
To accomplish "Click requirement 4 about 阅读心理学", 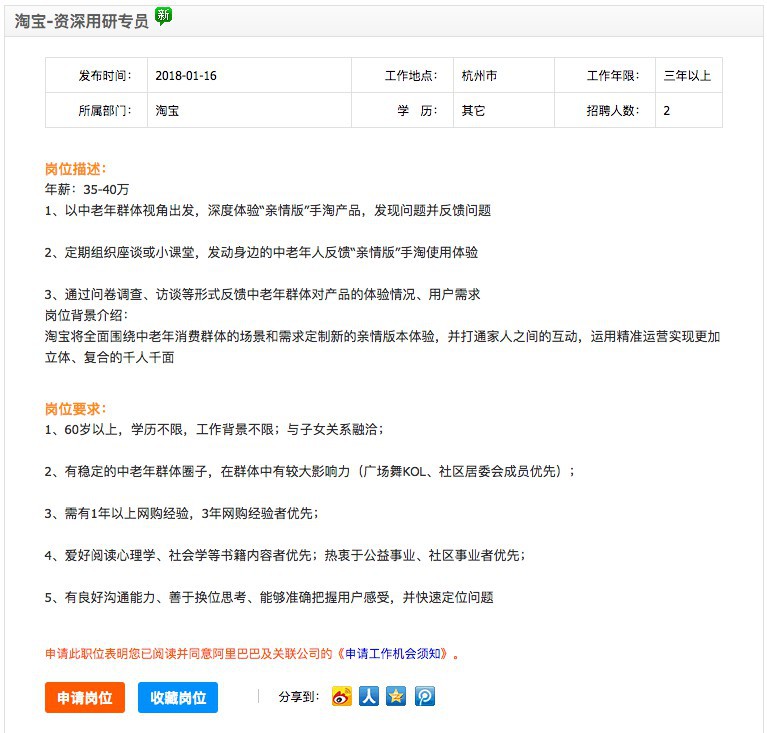I will tap(285, 555).
